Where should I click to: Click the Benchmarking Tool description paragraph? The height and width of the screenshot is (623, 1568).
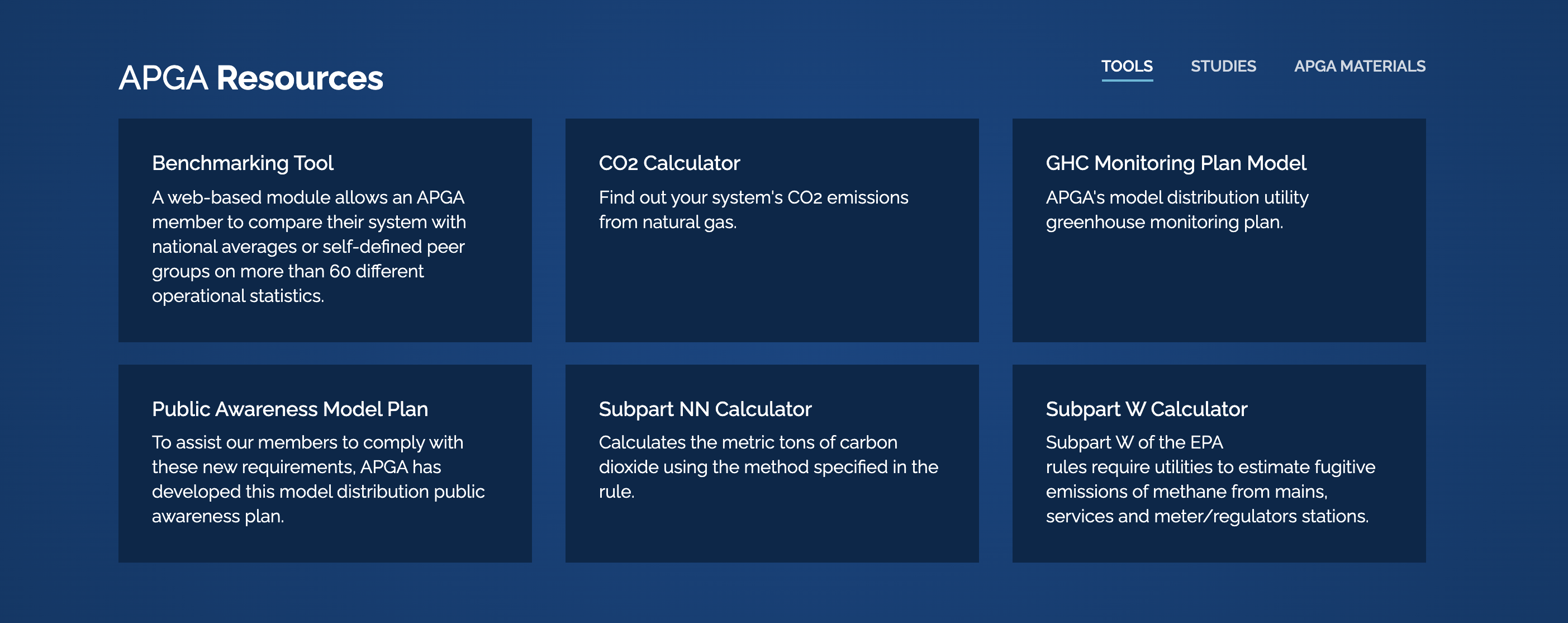pos(308,246)
